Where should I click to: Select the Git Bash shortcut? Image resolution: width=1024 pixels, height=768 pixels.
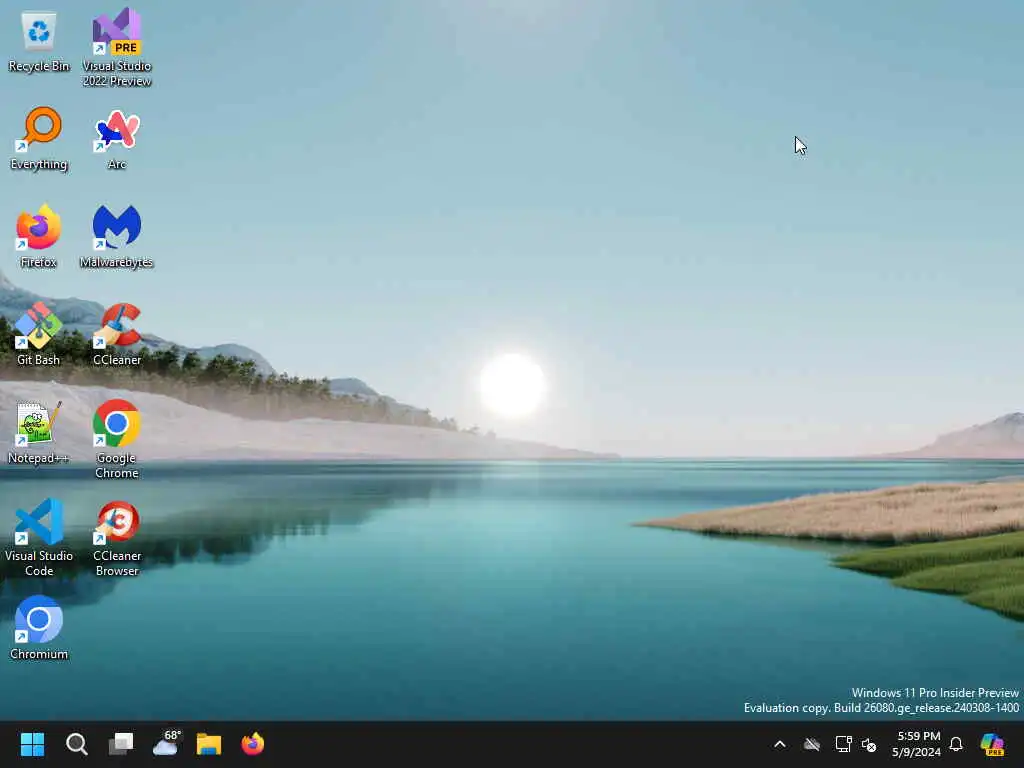pos(39,334)
